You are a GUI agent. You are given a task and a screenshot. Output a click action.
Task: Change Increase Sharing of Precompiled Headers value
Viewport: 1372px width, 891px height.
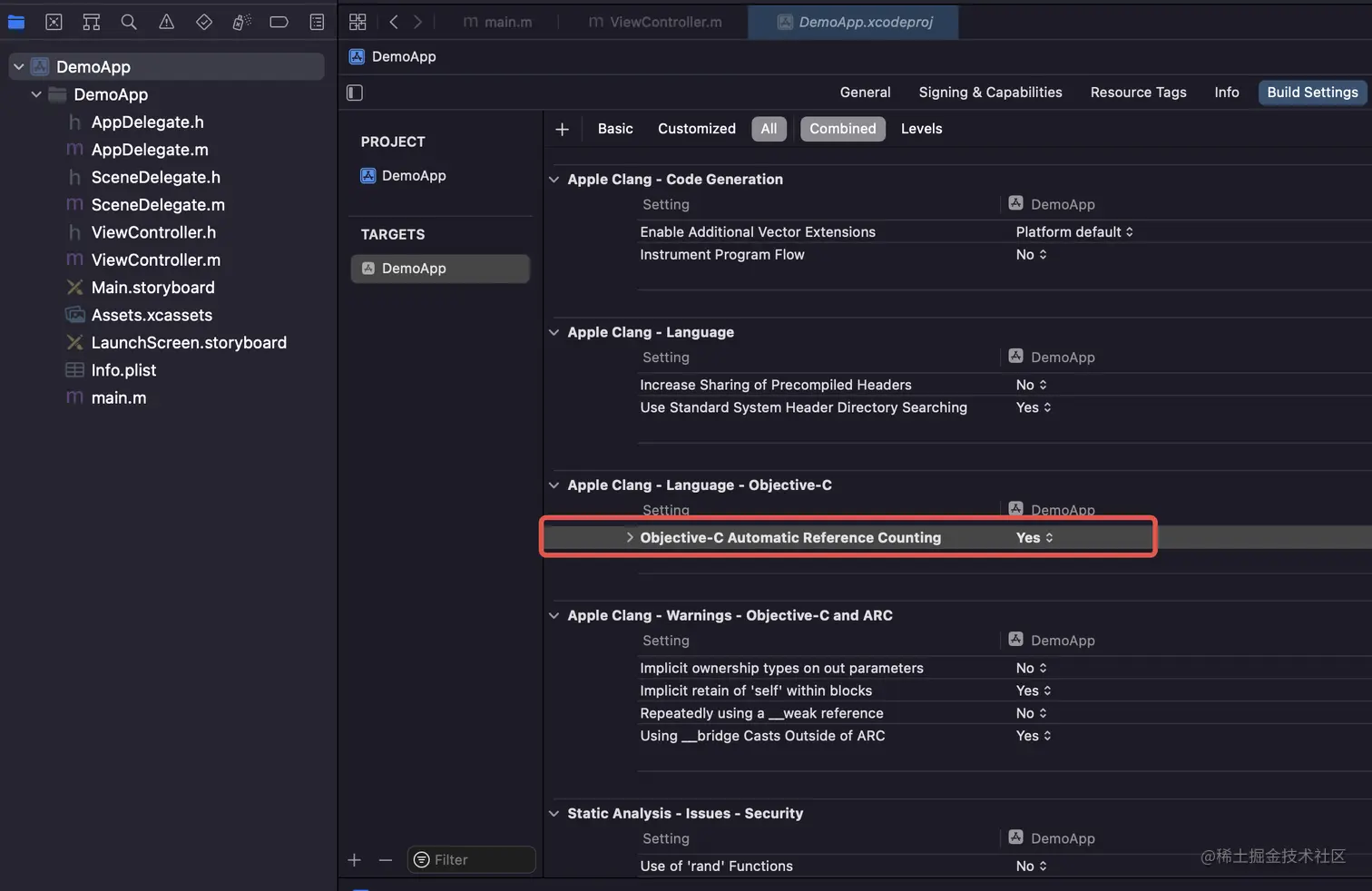[1032, 386]
